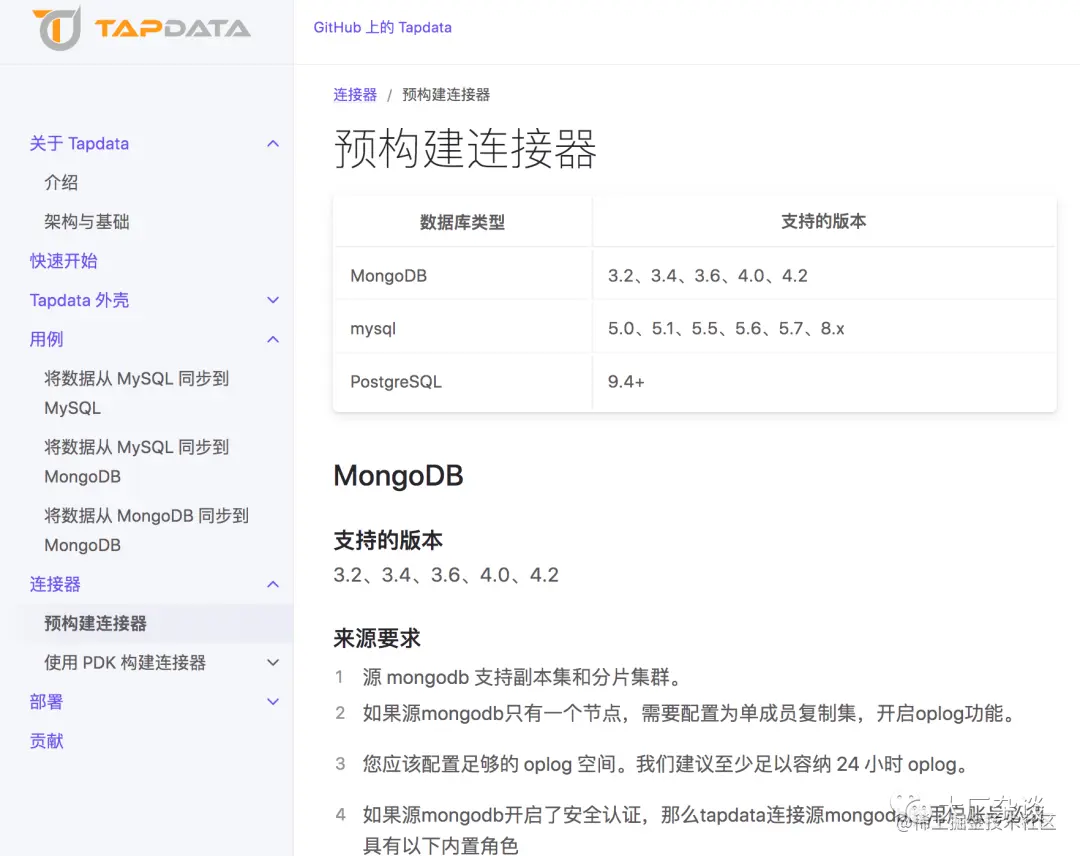
Task: Open the 介绍 page
Action: point(61,182)
